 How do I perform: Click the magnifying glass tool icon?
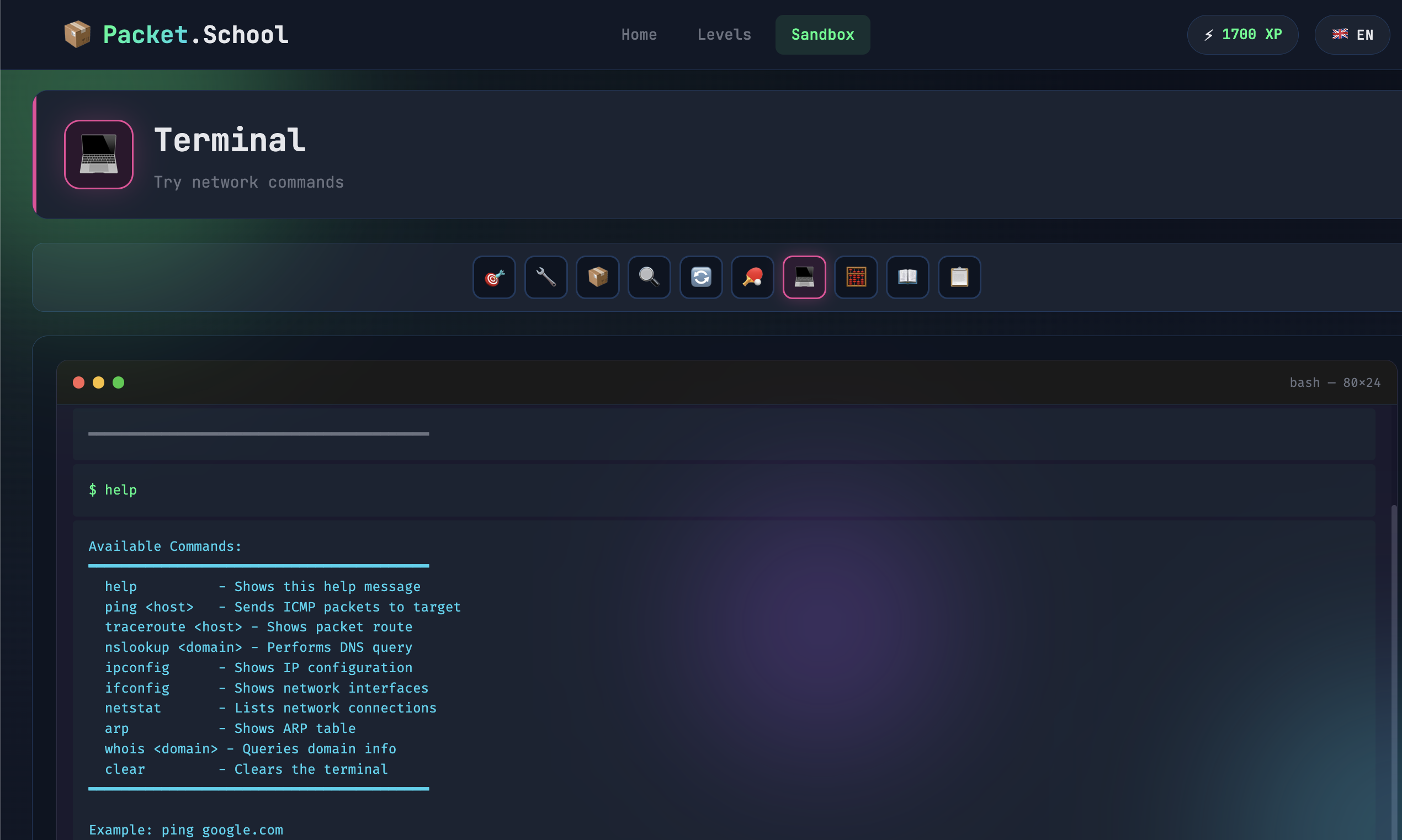649,278
